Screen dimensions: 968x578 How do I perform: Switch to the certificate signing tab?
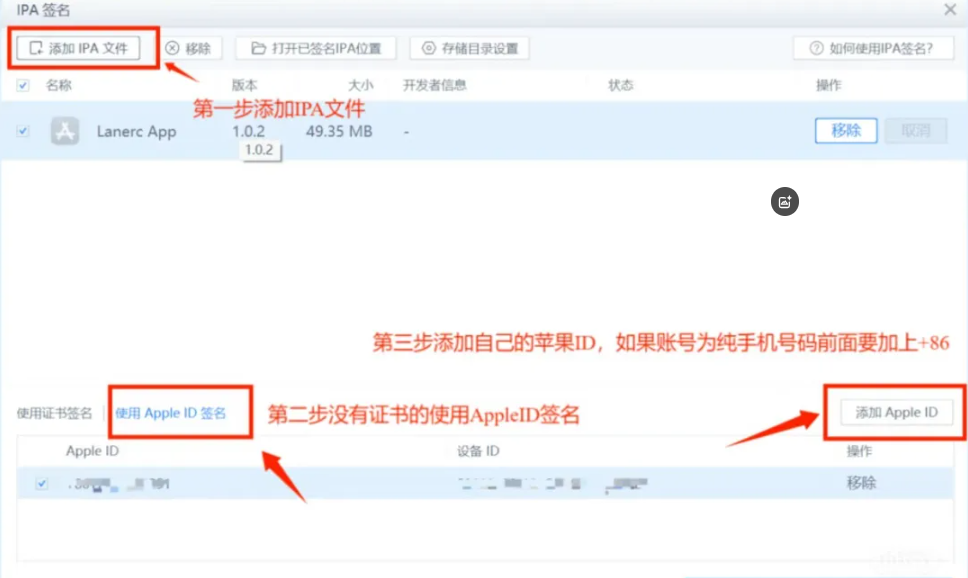pos(55,413)
